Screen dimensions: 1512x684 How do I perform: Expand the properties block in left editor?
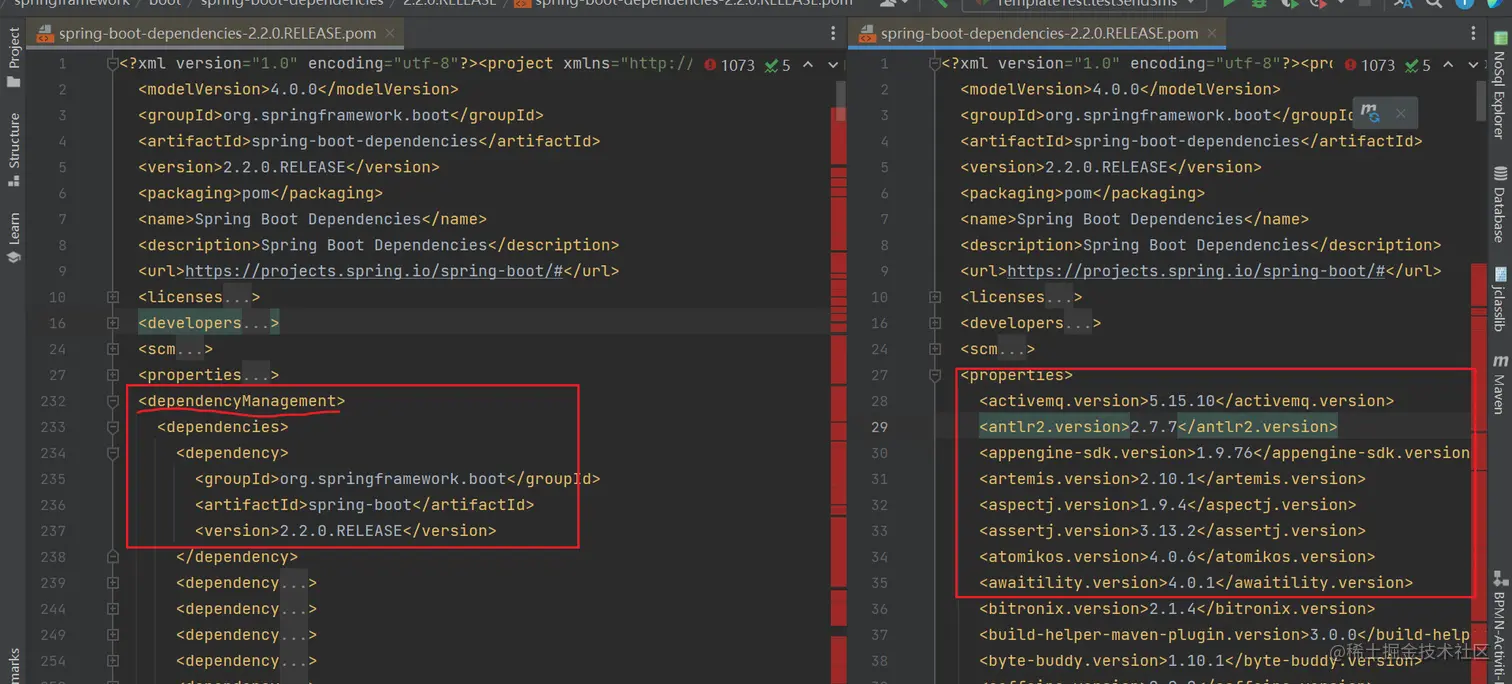pos(113,375)
